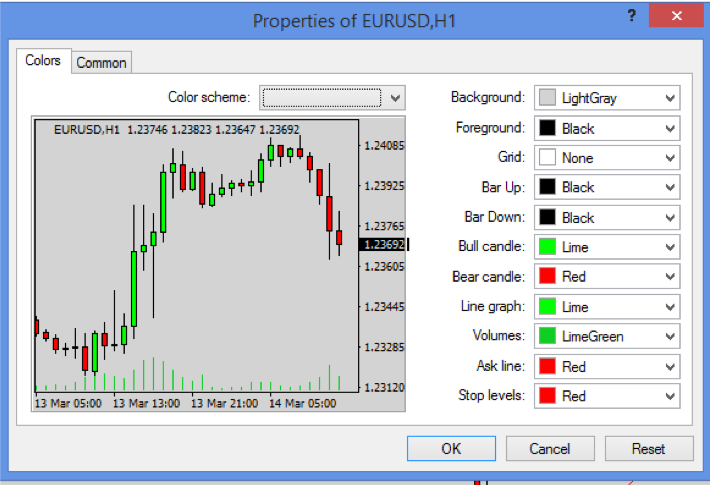710x485 pixels.
Task: Switch to the Common tab
Action: point(101,62)
